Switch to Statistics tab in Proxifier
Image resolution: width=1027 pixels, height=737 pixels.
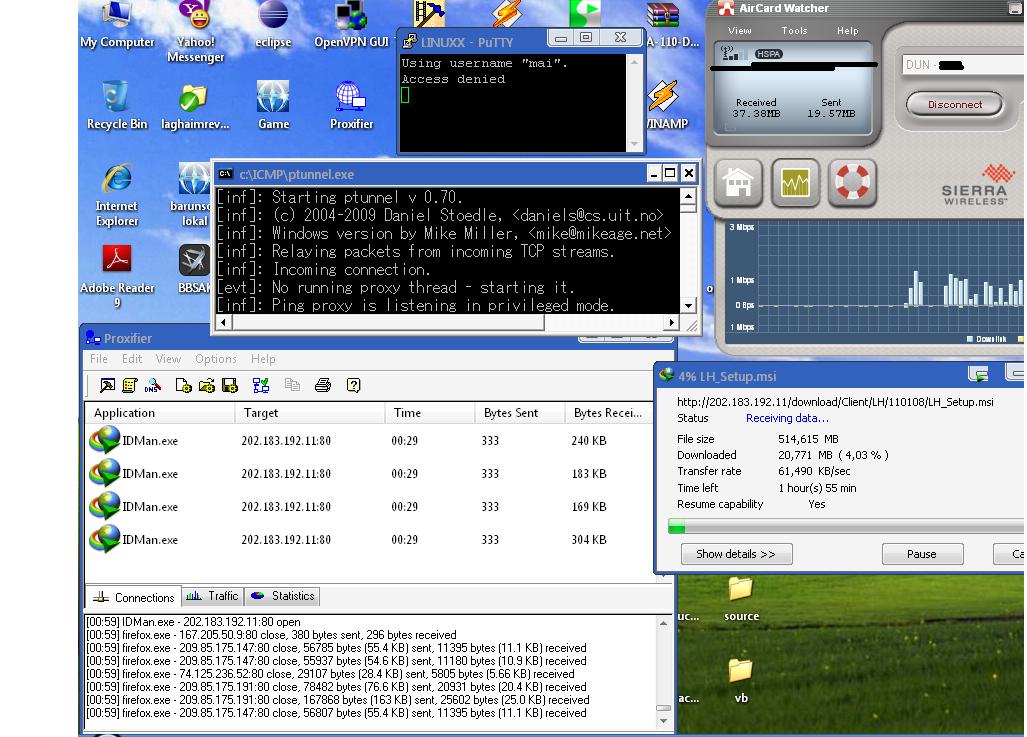[282, 596]
